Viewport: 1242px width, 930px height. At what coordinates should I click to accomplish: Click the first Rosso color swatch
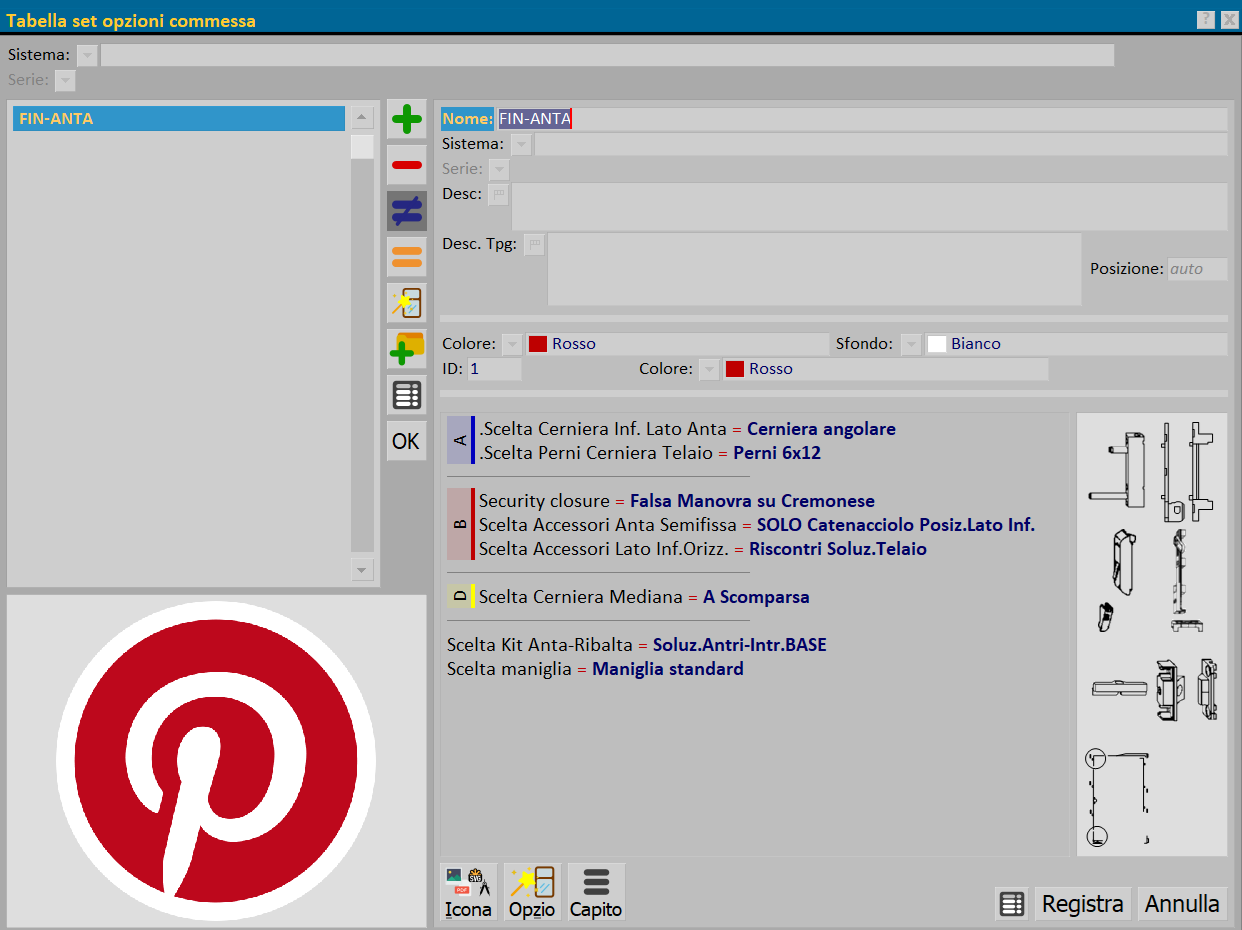[x=538, y=344]
